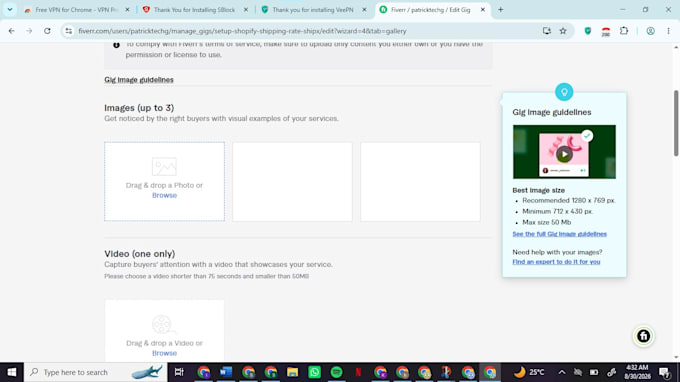Click the green VeePN shield extension icon

(x=588, y=31)
